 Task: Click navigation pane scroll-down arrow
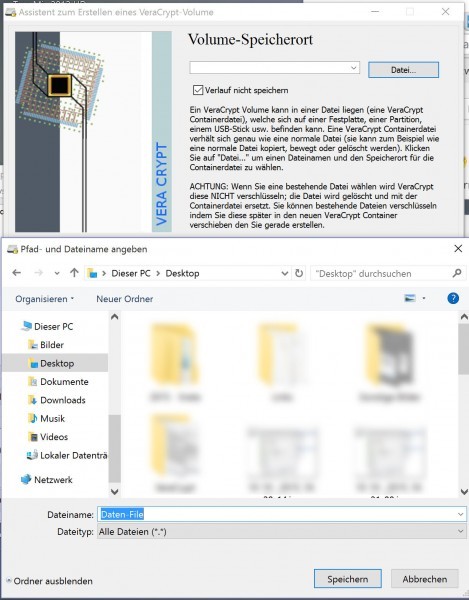click(x=114, y=491)
